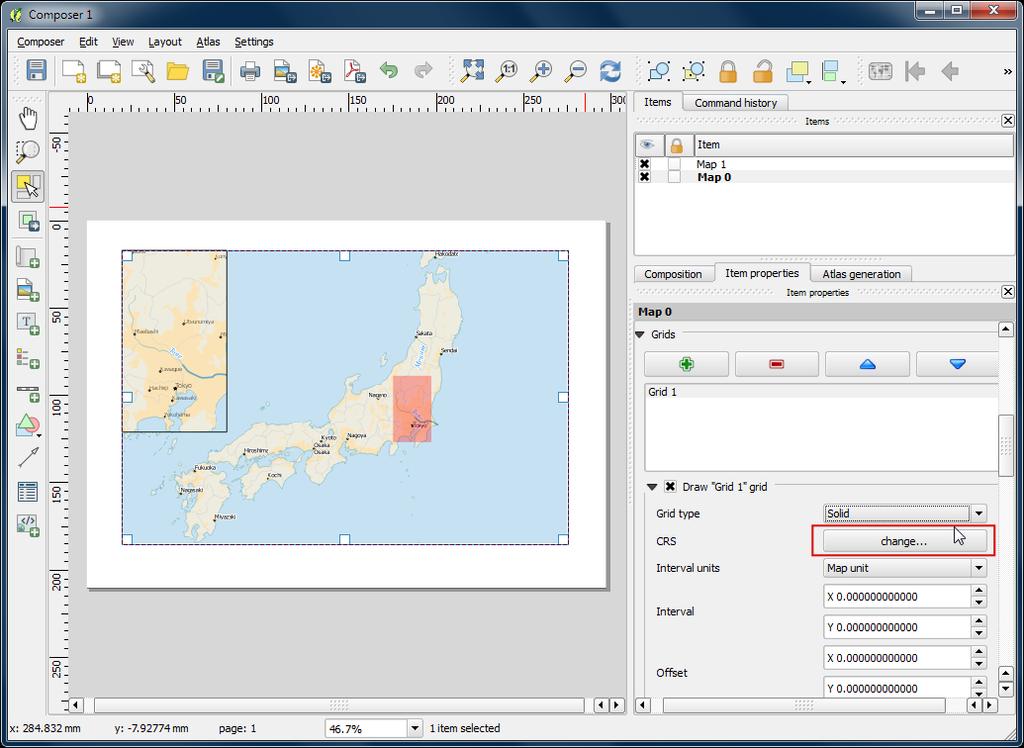Go to first atlas feature

click(x=915, y=71)
